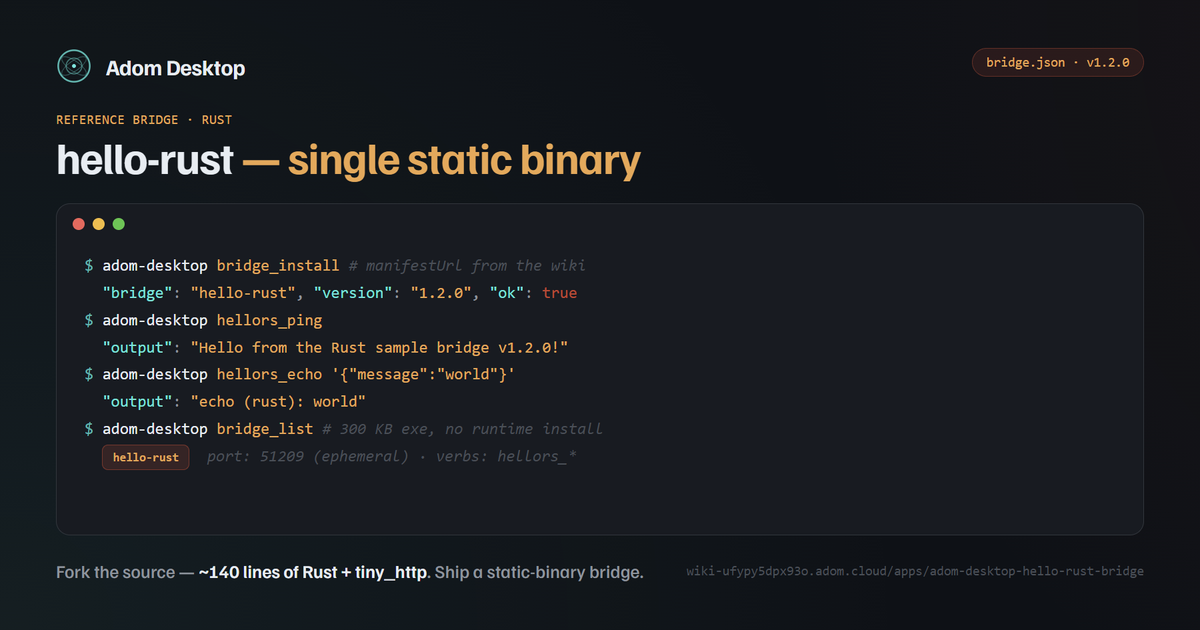Click the 'true' value after "ok"
Screen dimensions: 1200x630
tap(560, 293)
